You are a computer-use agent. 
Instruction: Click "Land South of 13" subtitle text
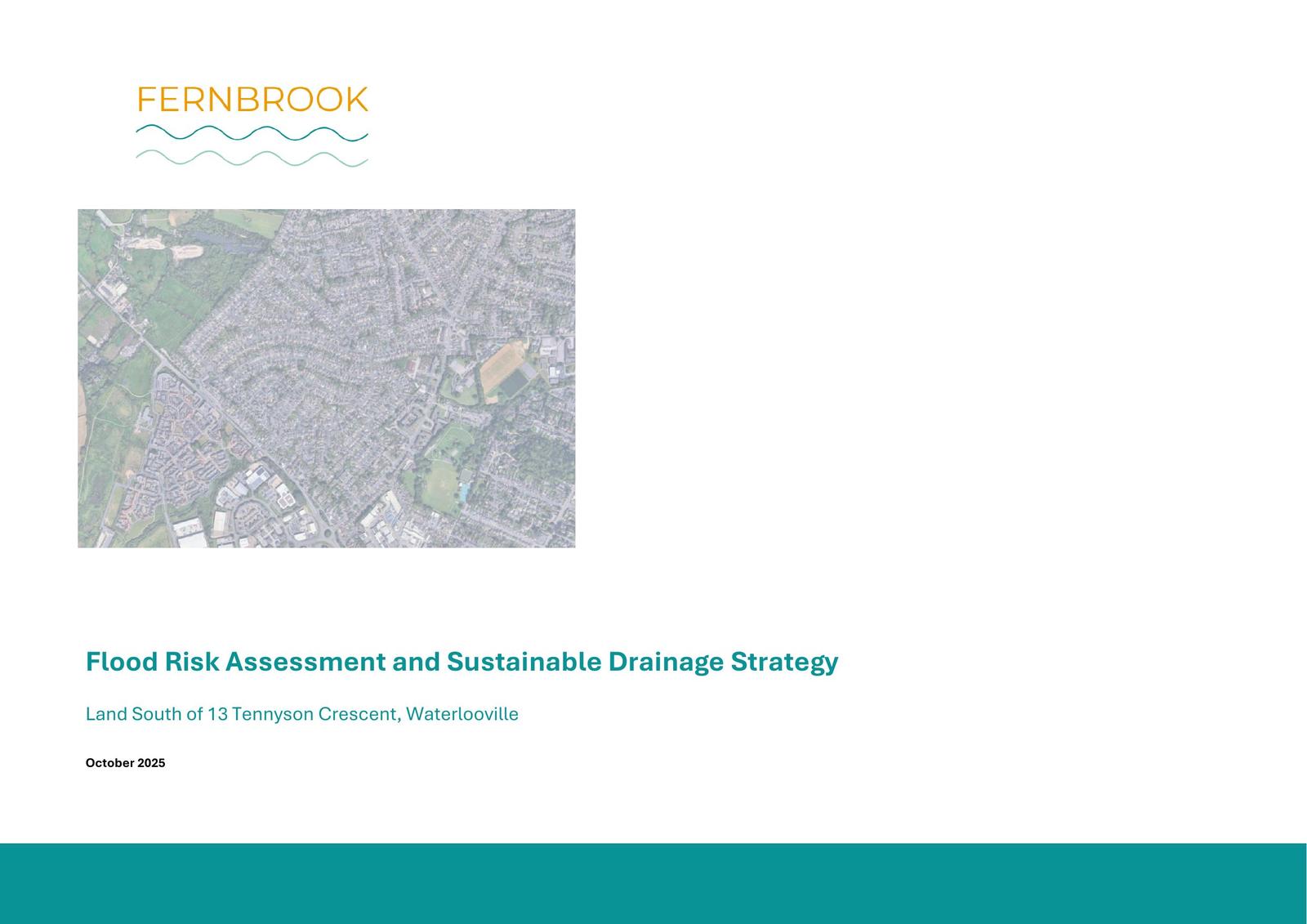[157, 714]
